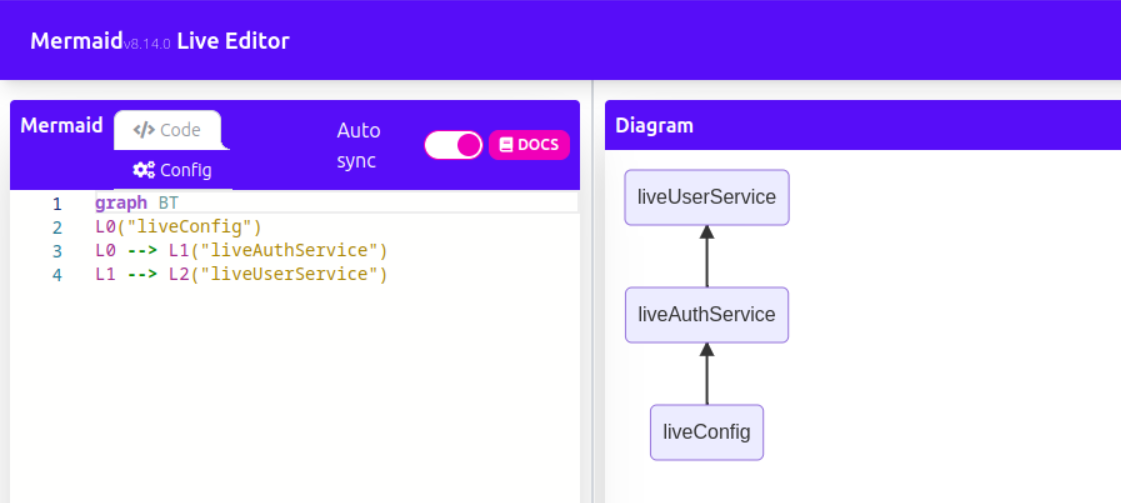
Task: Click the code brackets icon on Code tab
Action: point(144,130)
